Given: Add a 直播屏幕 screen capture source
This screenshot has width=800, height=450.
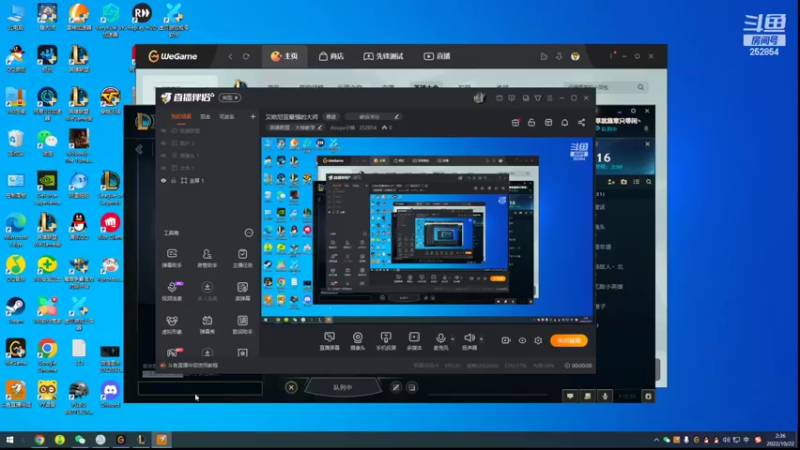Looking at the screenshot, I should (329, 340).
